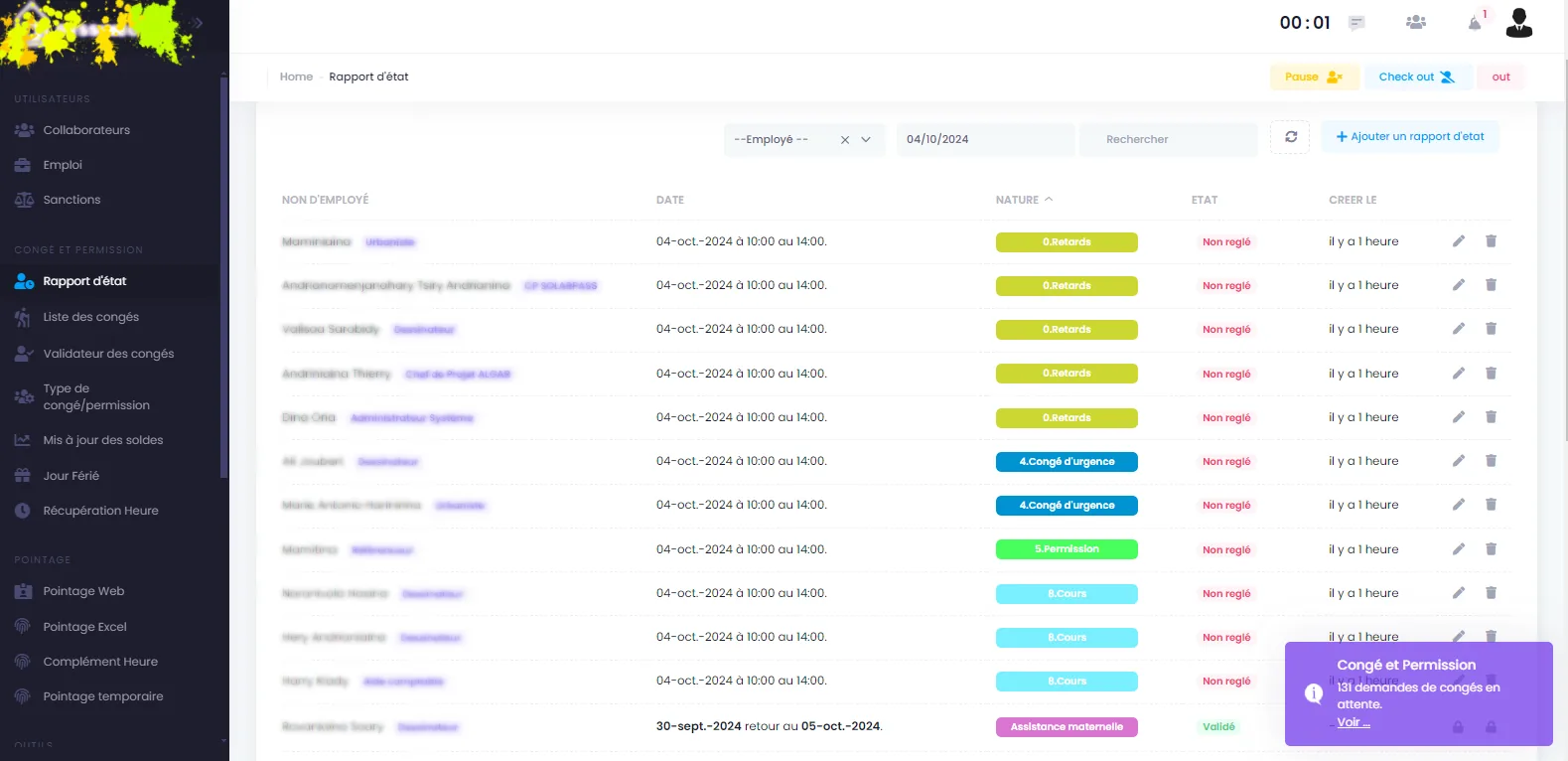Go to Home breadcrumb
This screenshot has width=1568, height=761.
(296, 76)
